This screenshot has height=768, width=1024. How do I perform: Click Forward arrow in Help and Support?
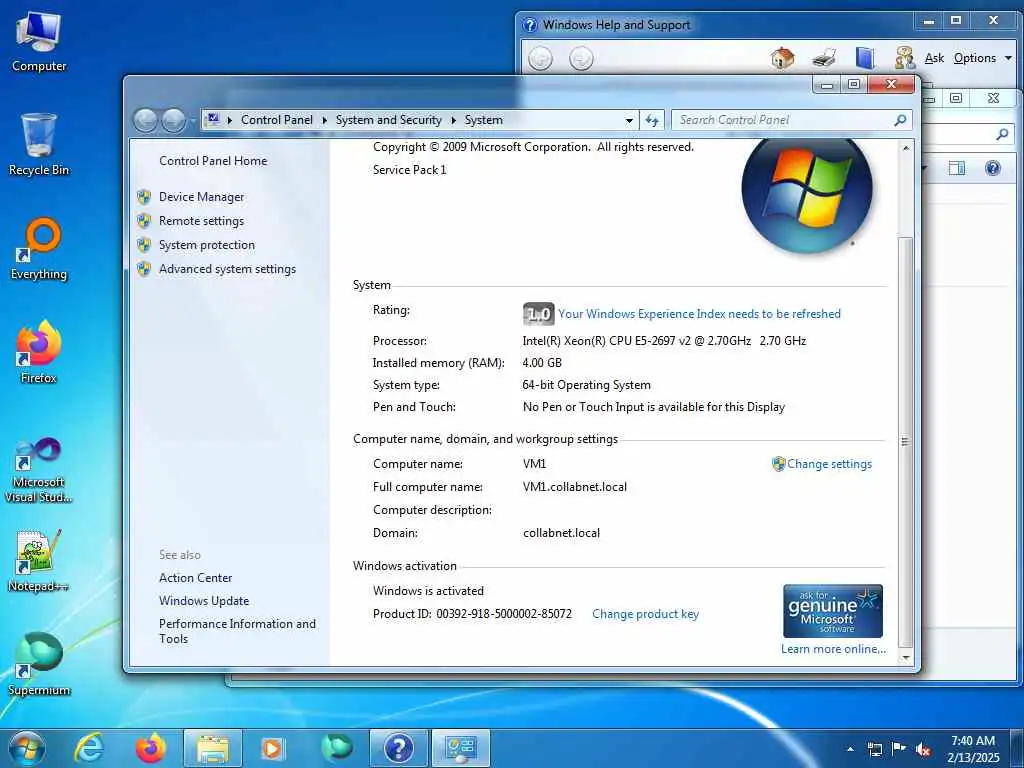(581, 59)
